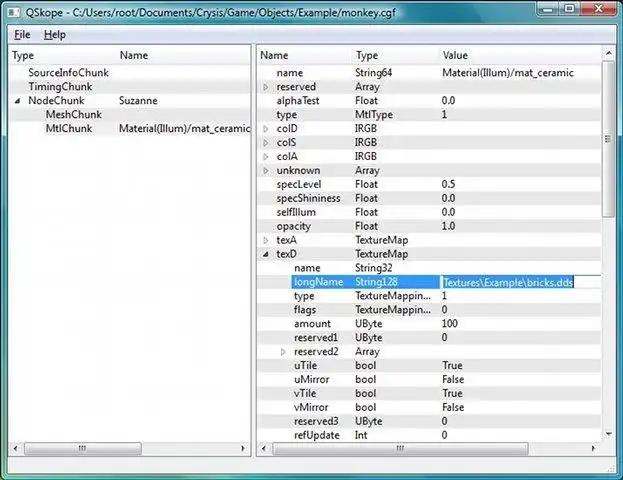Screen dimensions: 623x480
Task: Click the Textures\Example\bricks.dds input field
Action: (520, 282)
